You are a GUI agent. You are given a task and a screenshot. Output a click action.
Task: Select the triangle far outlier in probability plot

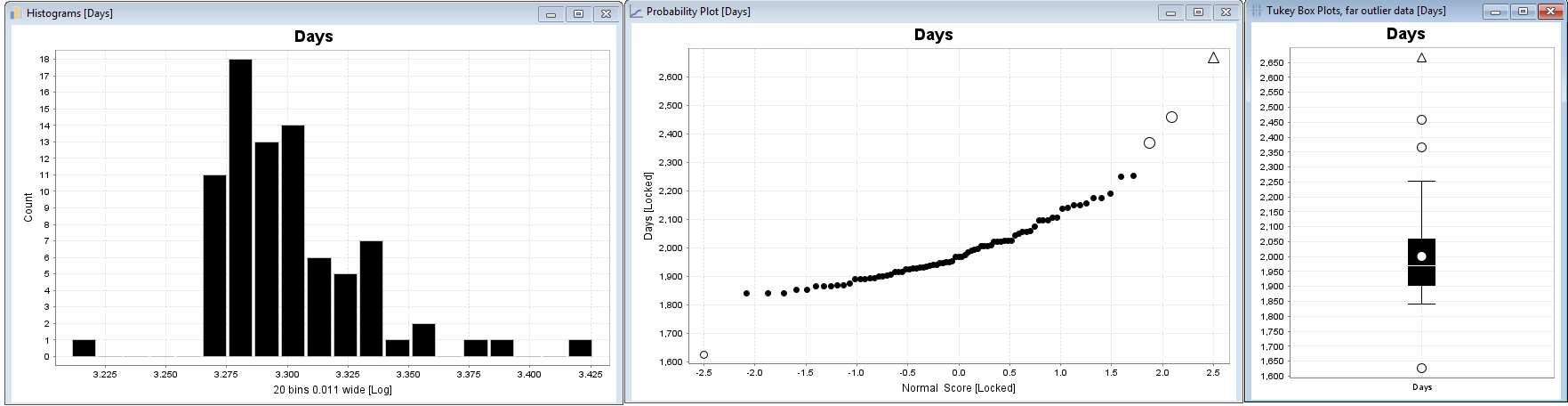[x=1213, y=58]
